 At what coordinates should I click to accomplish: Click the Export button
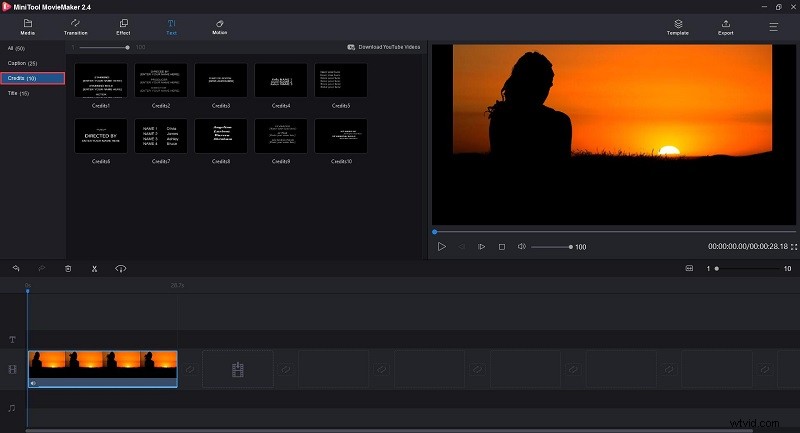pos(726,27)
